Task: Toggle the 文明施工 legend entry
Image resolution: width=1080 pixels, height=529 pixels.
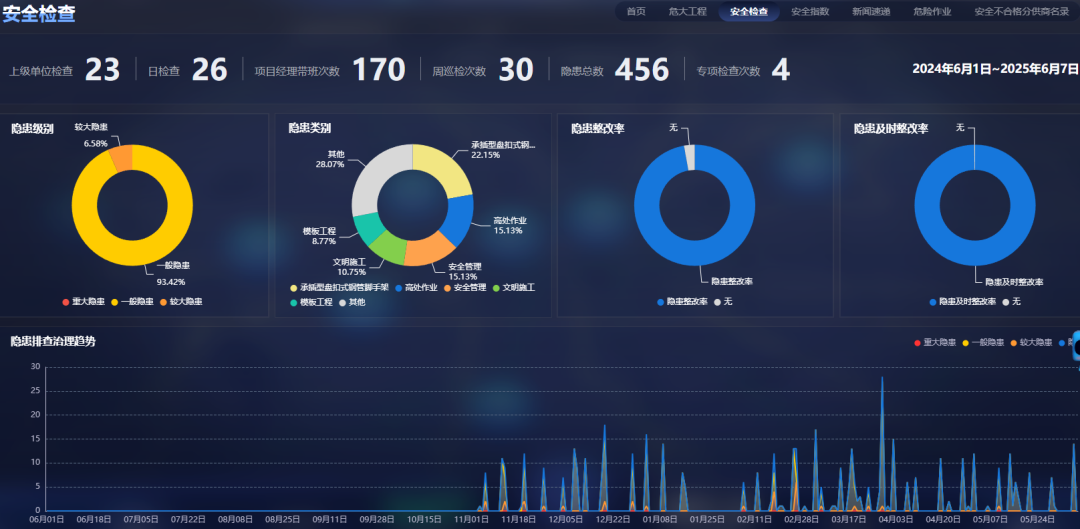Action: tap(513, 288)
